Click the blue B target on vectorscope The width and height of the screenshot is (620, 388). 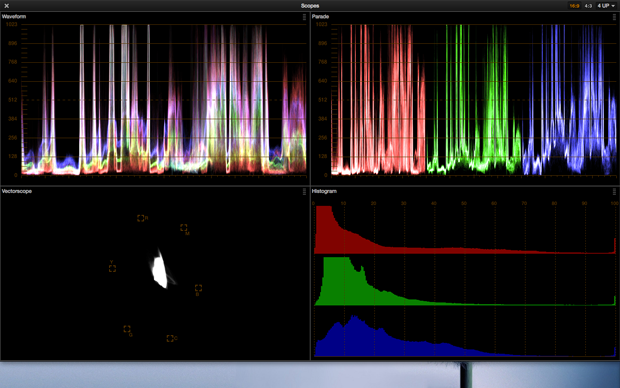198,288
